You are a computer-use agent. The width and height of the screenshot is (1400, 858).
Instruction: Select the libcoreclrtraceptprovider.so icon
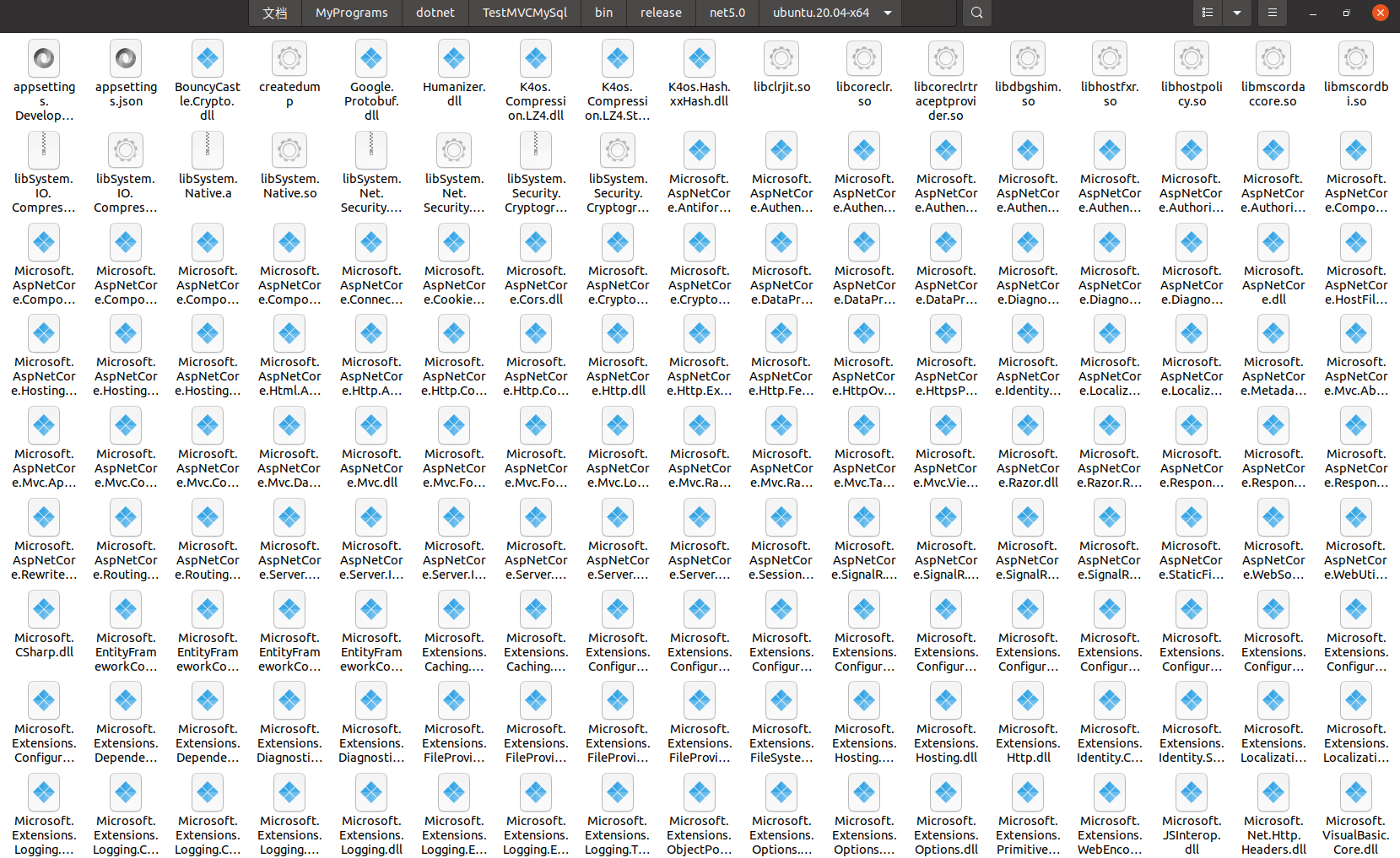pyautogui.click(x=946, y=58)
